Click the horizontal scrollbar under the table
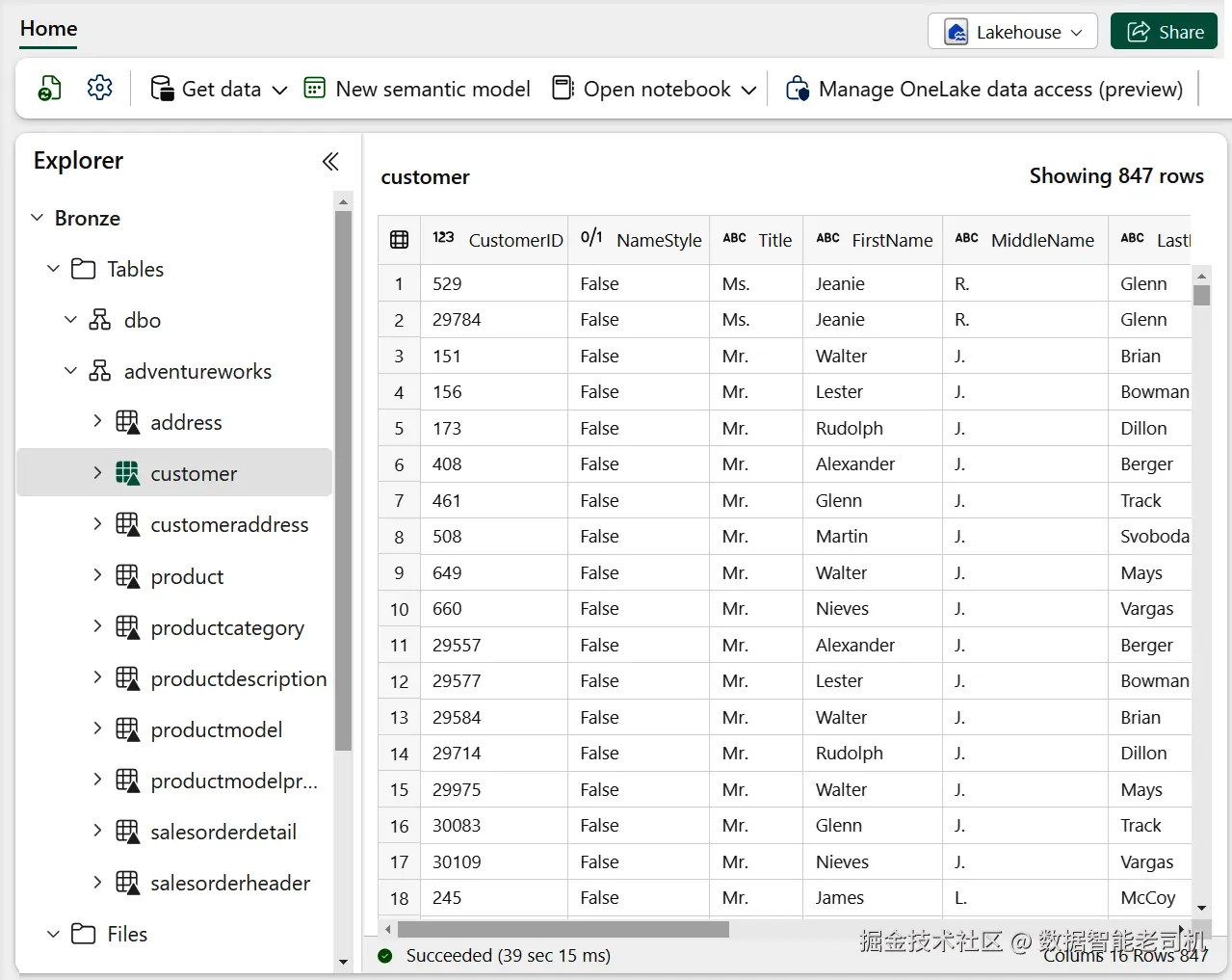The height and width of the screenshot is (980, 1232). tap(564, 930)
